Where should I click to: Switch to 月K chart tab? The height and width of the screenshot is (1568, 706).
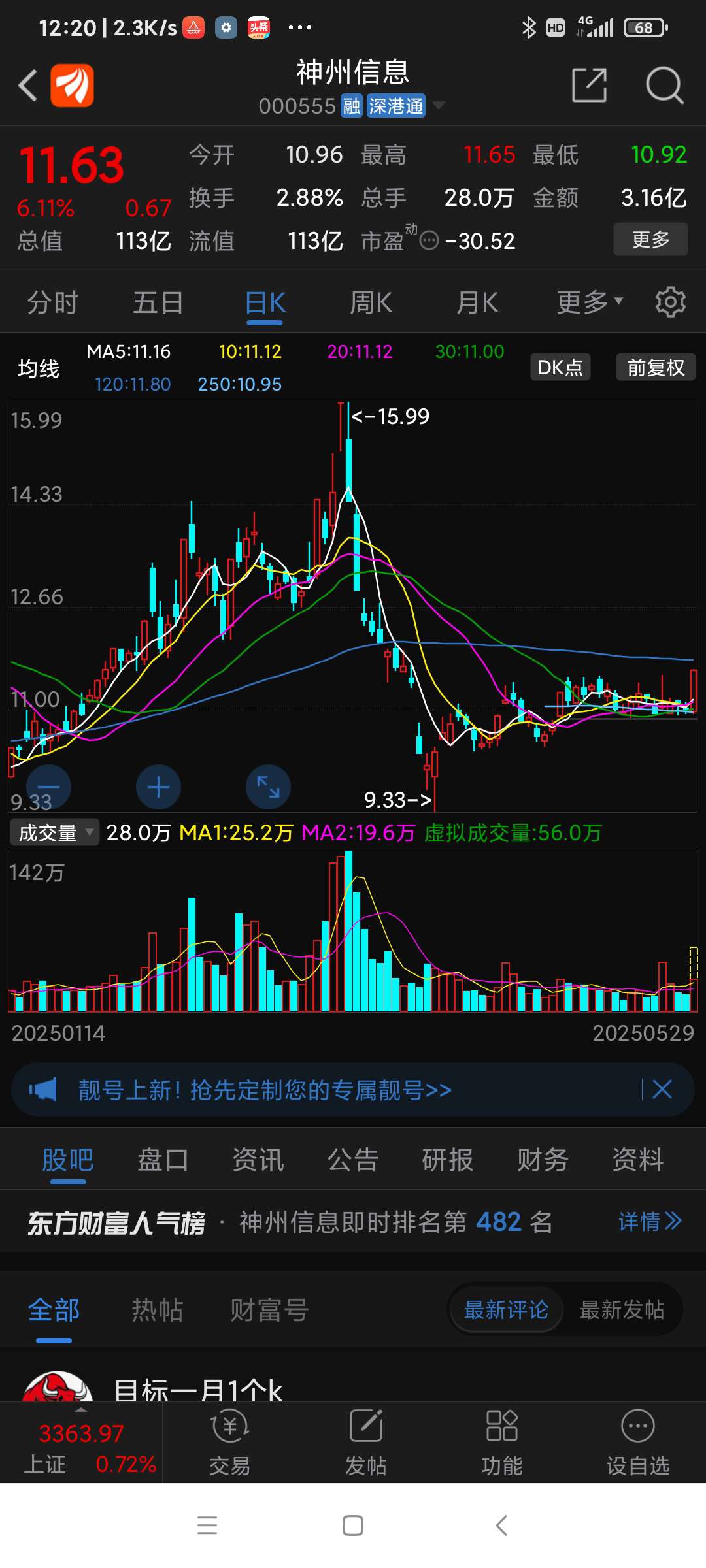coord(477,302)
